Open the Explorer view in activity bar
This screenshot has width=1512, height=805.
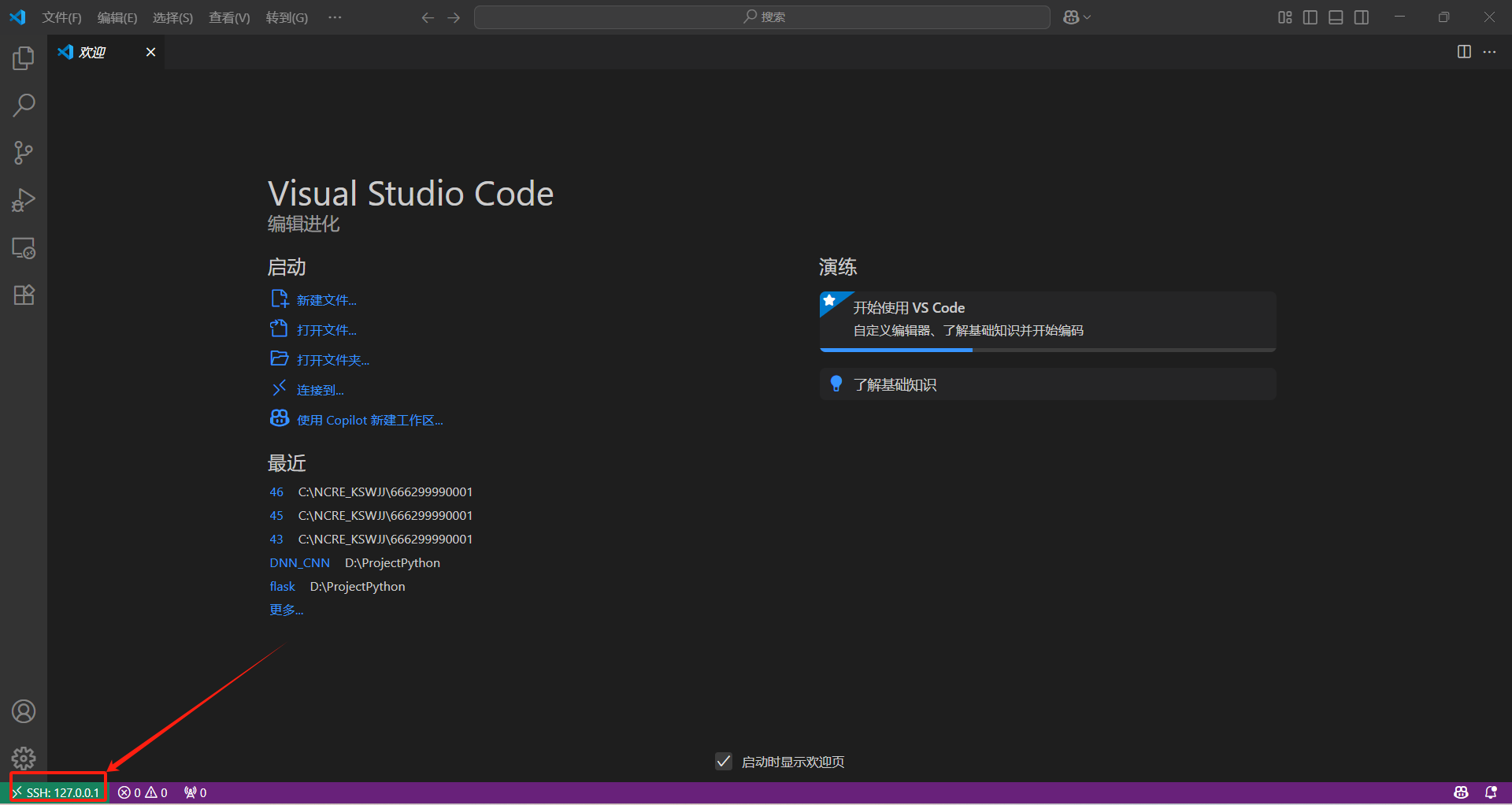[24, 58]
